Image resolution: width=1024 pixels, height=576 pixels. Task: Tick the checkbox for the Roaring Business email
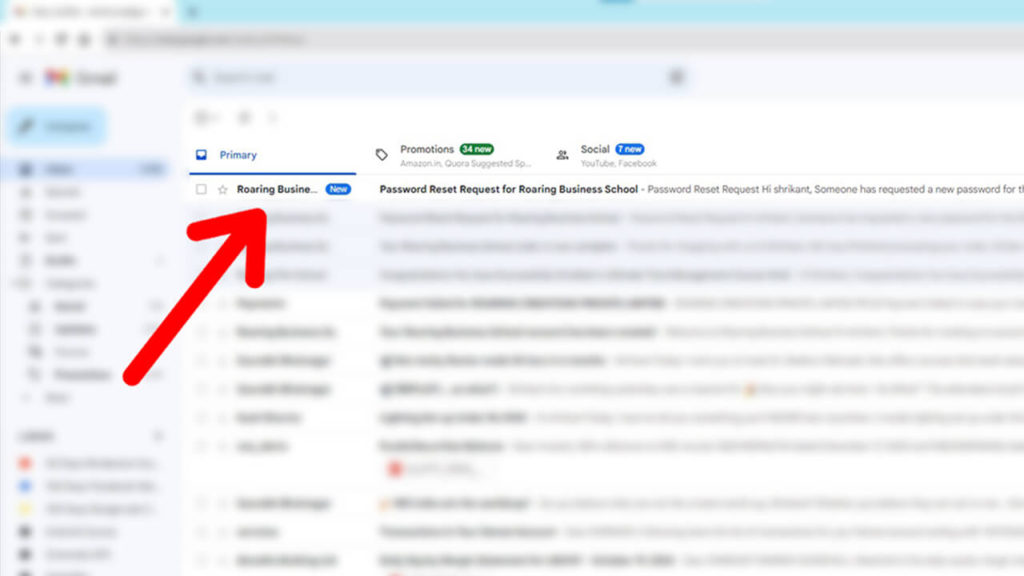click(x=201, y=189)
